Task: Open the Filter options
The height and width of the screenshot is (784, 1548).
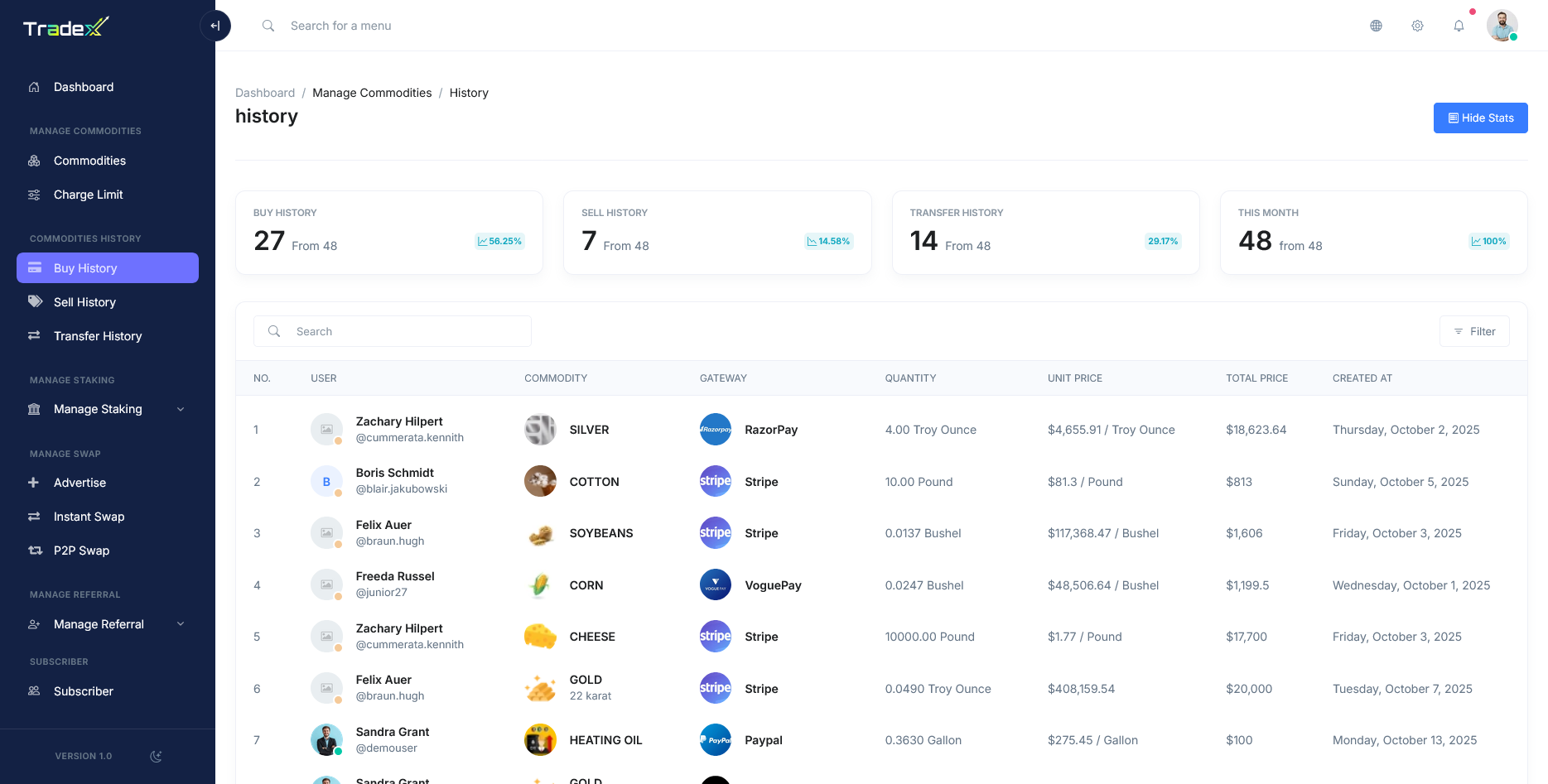Action: [x=1474, y=331]
